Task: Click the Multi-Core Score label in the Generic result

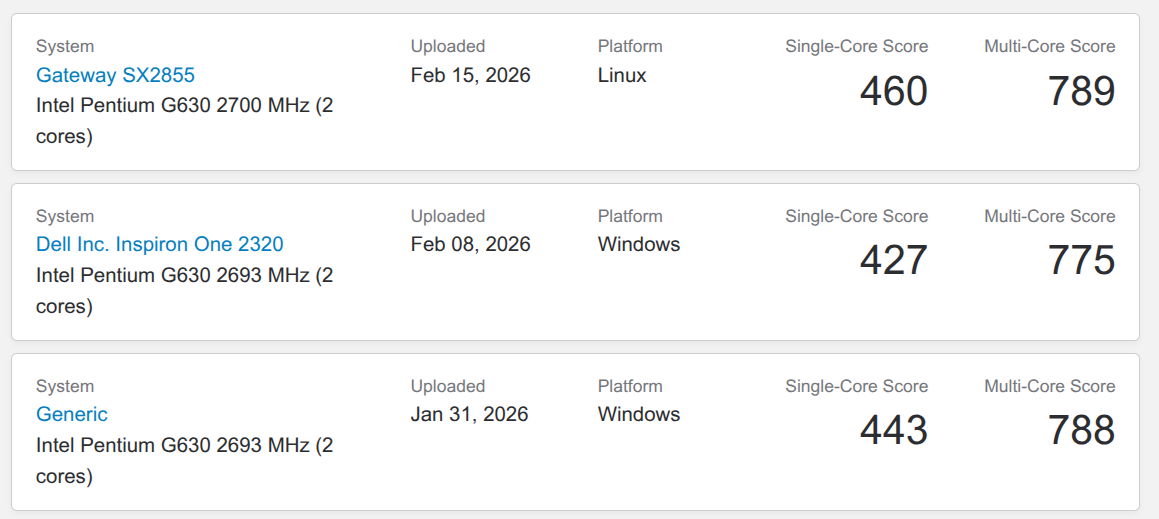Action: pyautogui.click(x=1049, y=386)
